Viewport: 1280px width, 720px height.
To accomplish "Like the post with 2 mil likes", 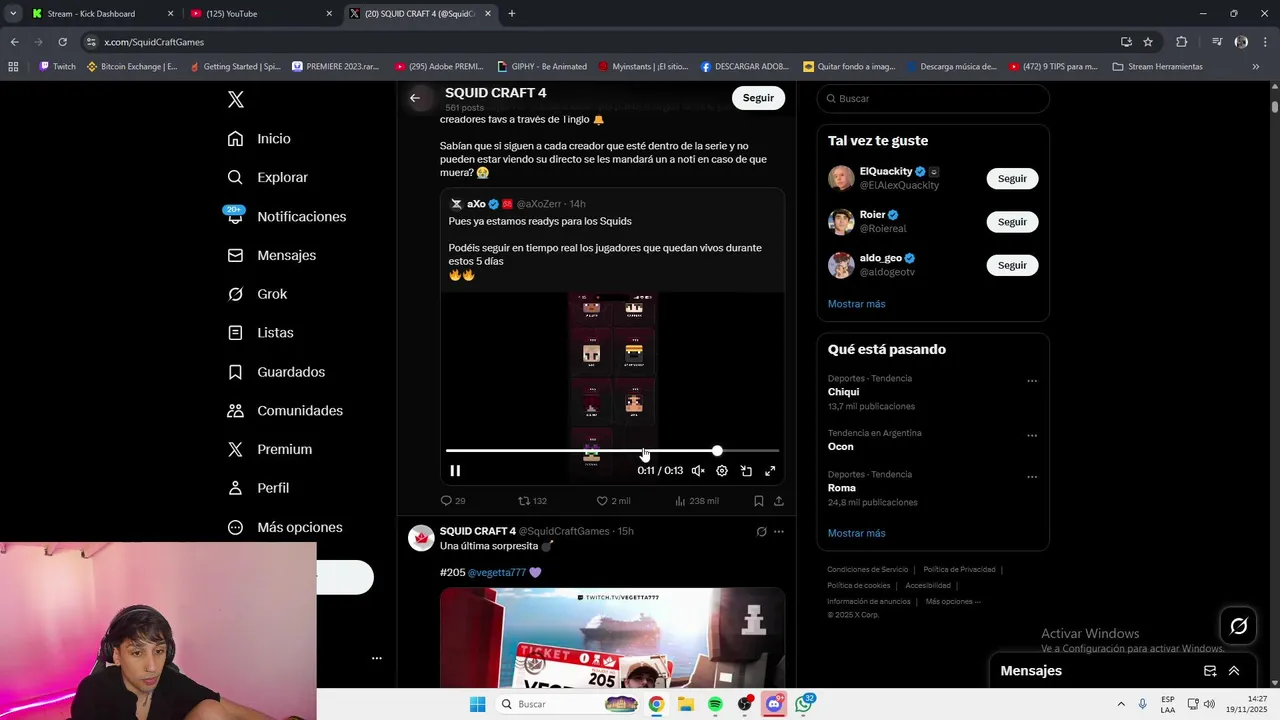I will (613, 501).
